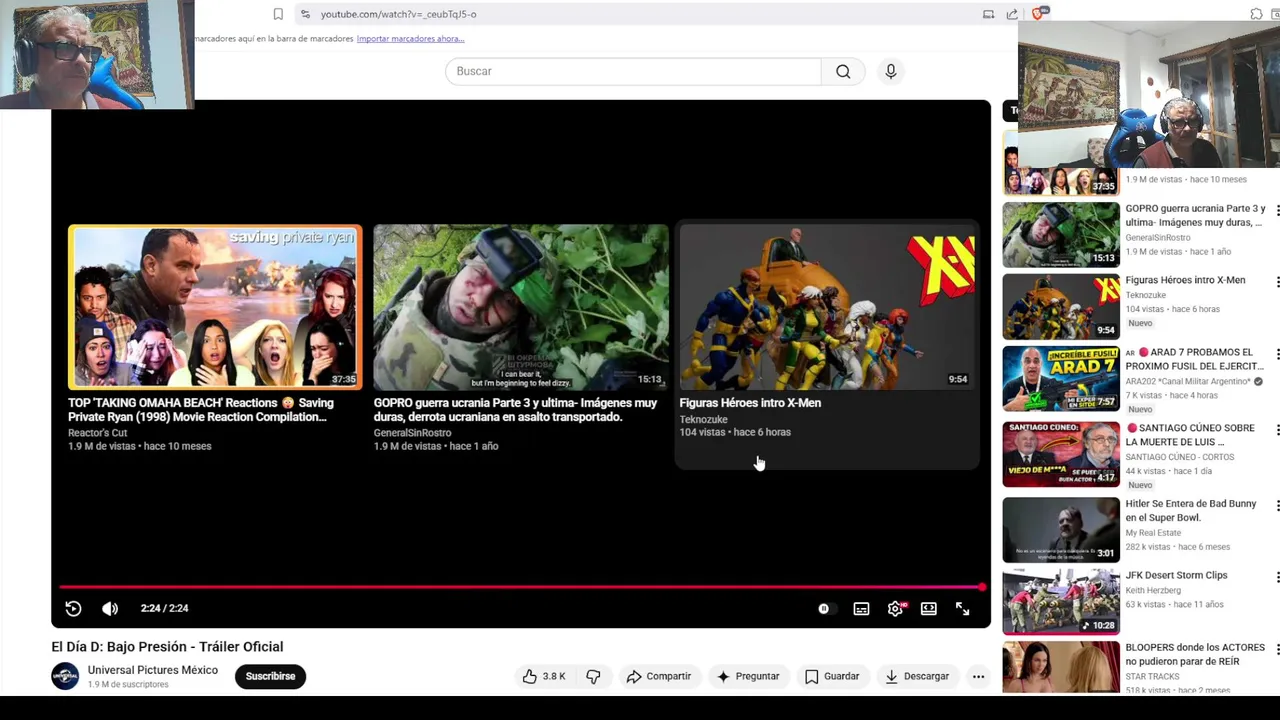The image size is (1280, 720).
Task: Open the options menu for Hitler Bad Bunny video
Action: (x=1277, y=506)
